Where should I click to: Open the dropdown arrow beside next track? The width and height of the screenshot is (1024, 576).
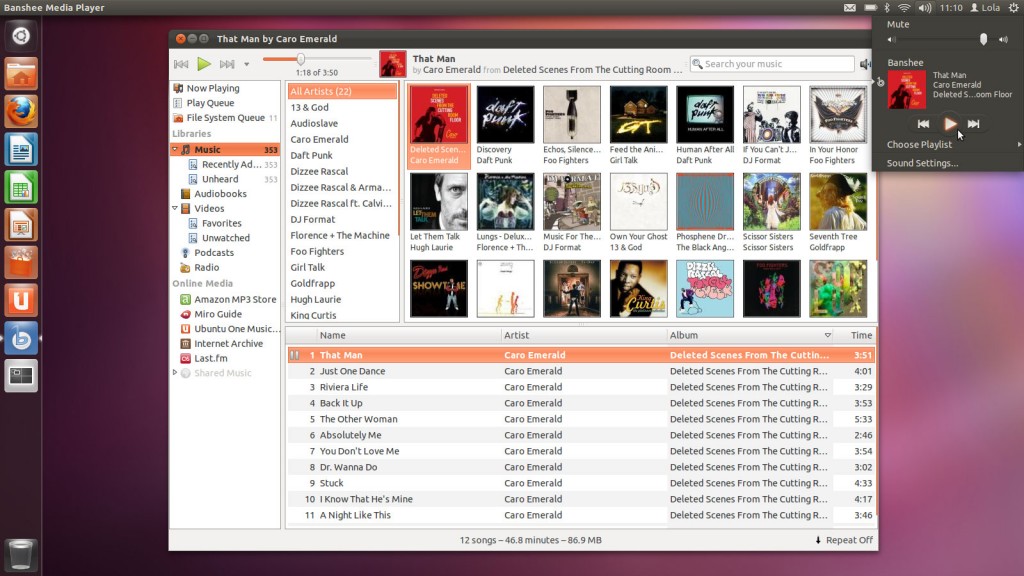click(247, 64)
